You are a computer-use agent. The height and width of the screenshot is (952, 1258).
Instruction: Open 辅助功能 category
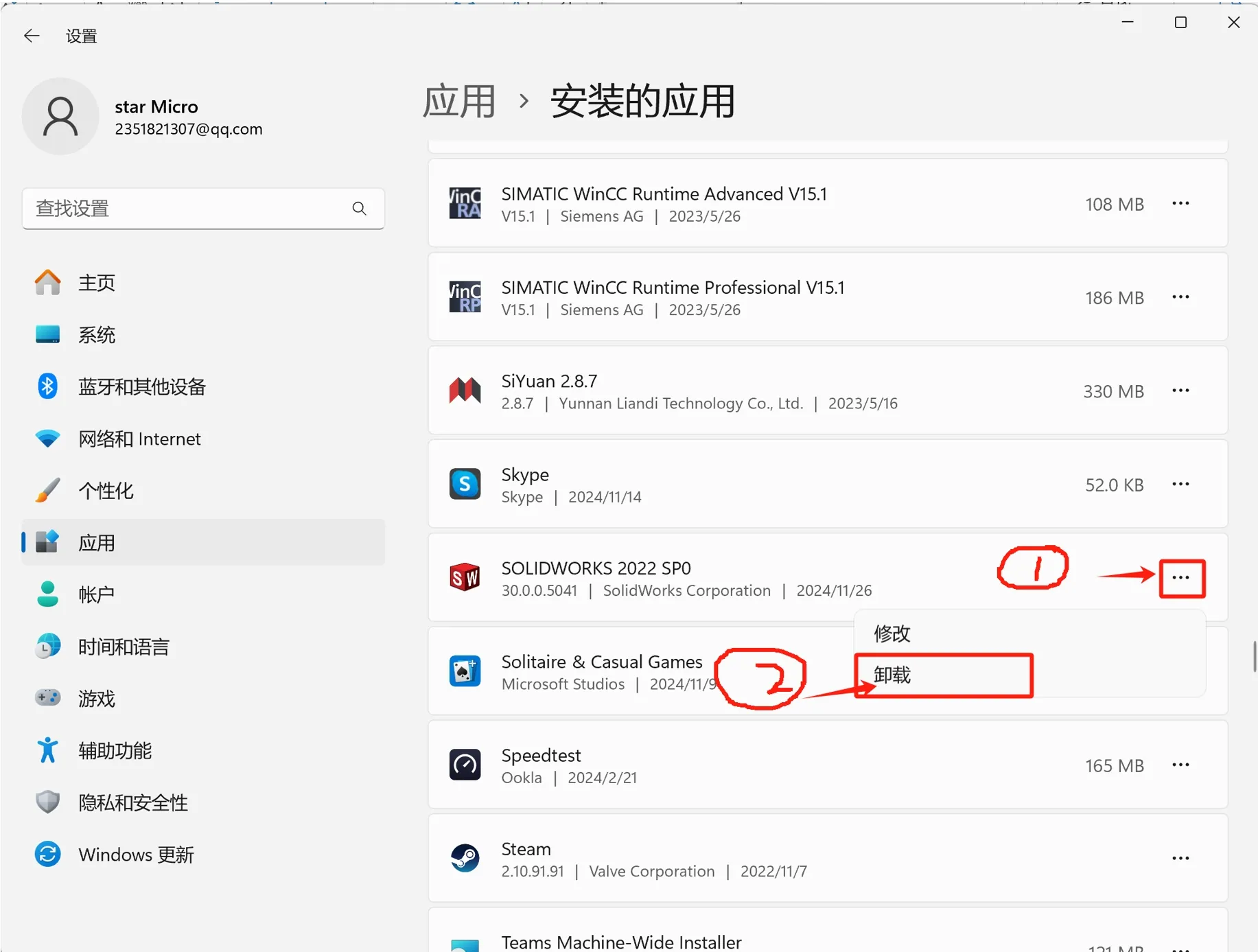203,750
